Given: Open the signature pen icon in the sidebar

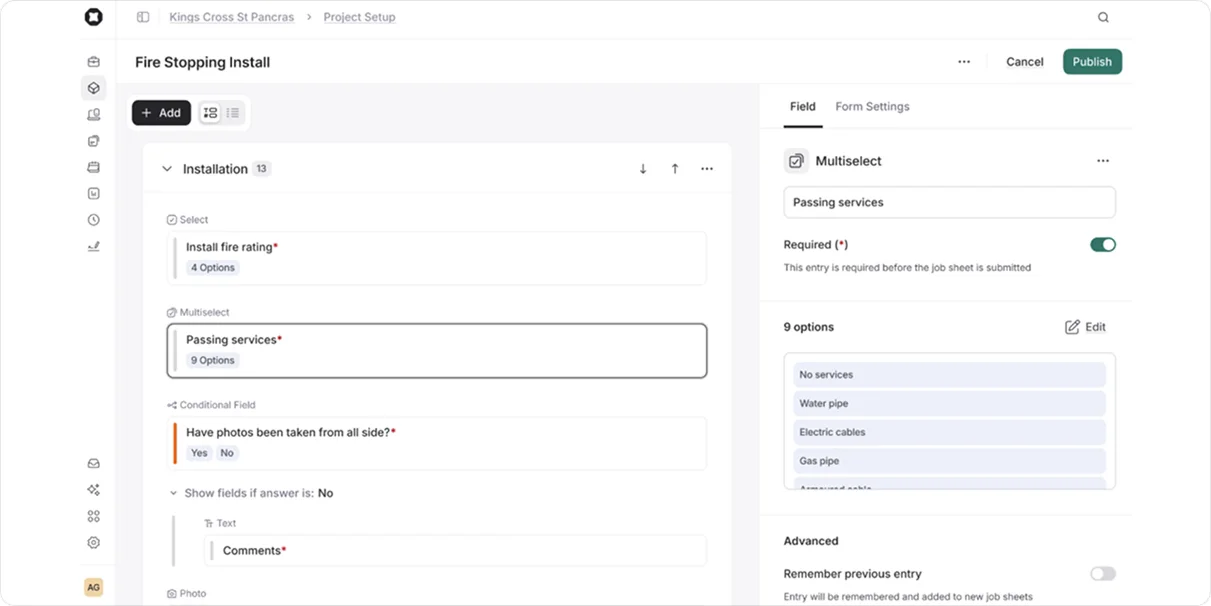Looking at the screenshot, I should click(93, 246).
